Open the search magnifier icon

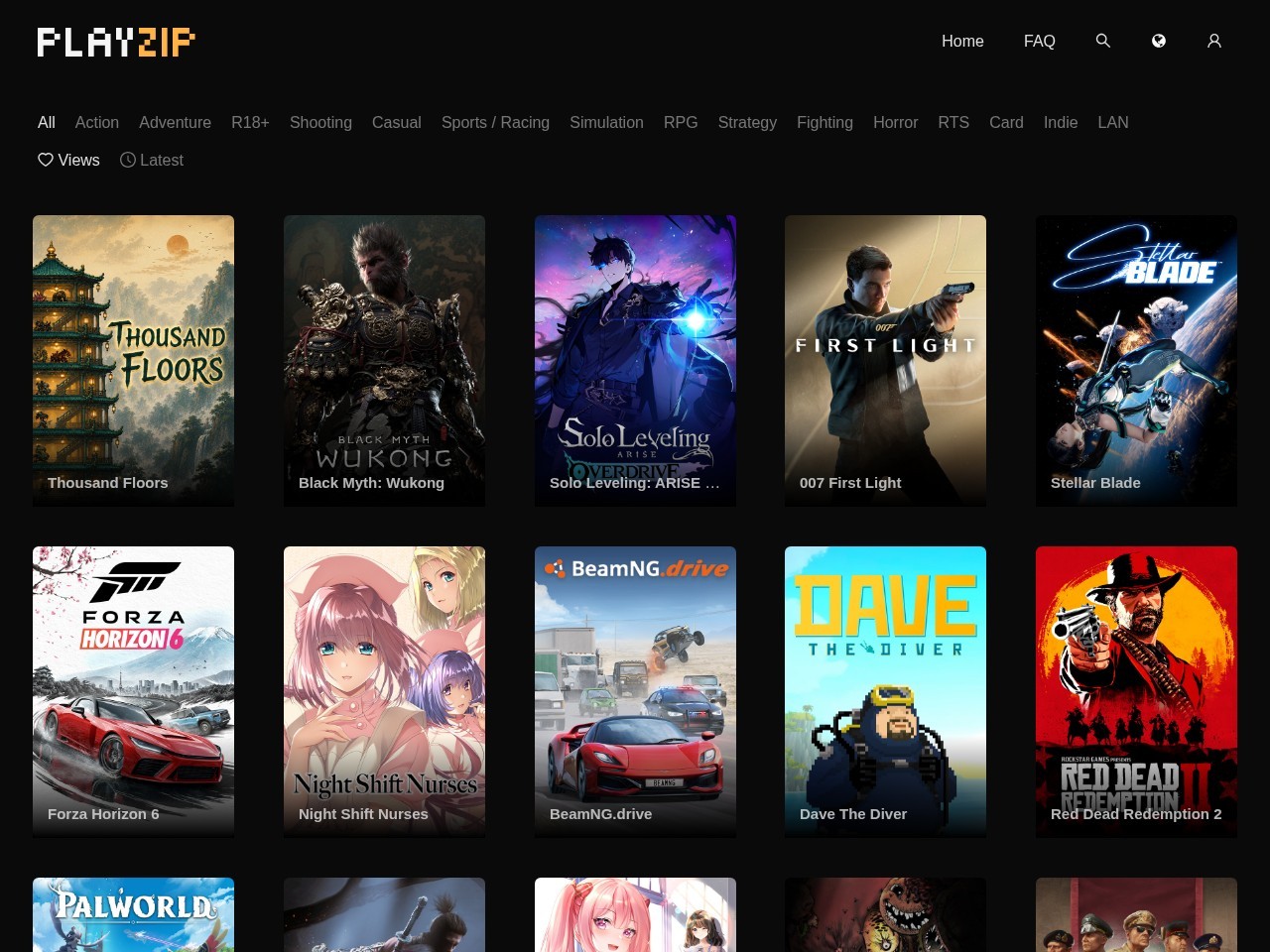(x=1102, y=41)
